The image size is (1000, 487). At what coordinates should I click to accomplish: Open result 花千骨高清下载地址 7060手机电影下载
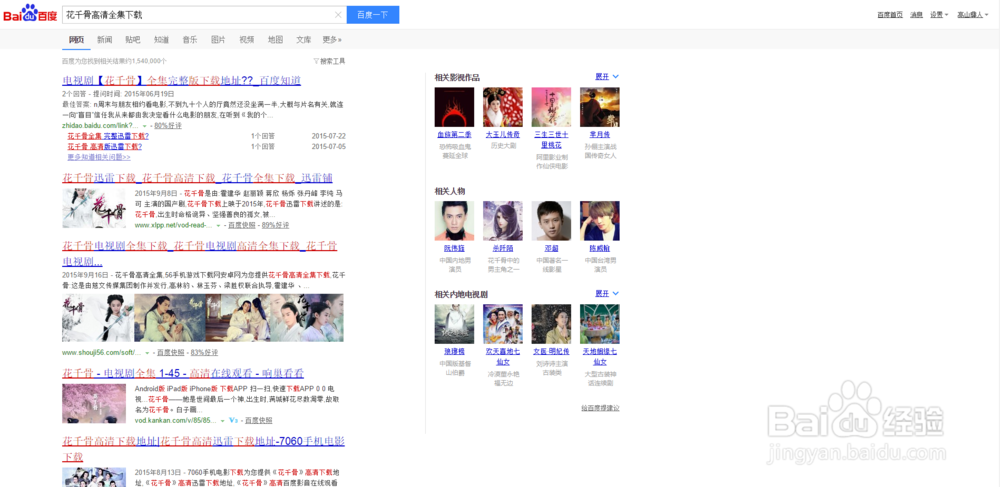[203, 449]
